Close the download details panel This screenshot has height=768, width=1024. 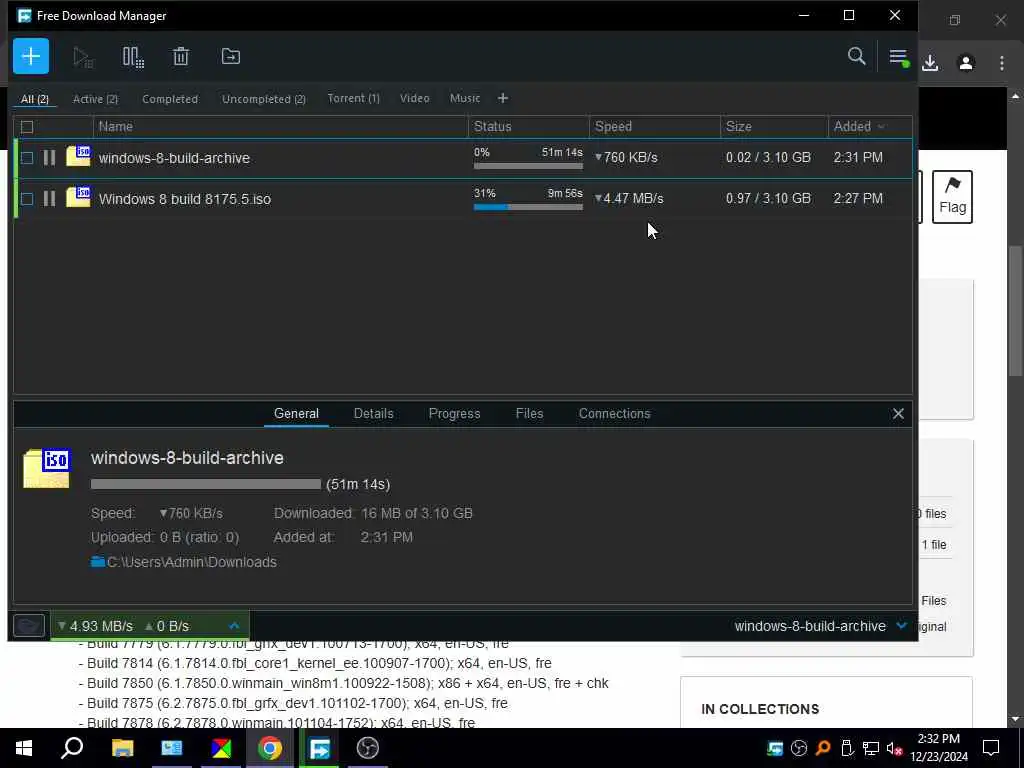[x=898, y=413]
